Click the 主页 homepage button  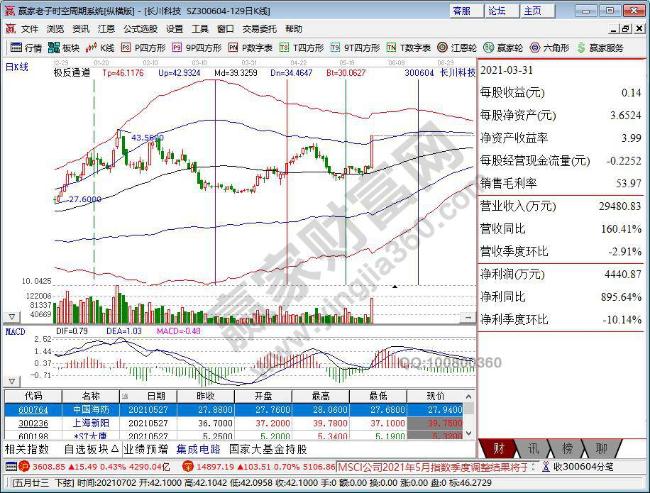coord(536,11)
